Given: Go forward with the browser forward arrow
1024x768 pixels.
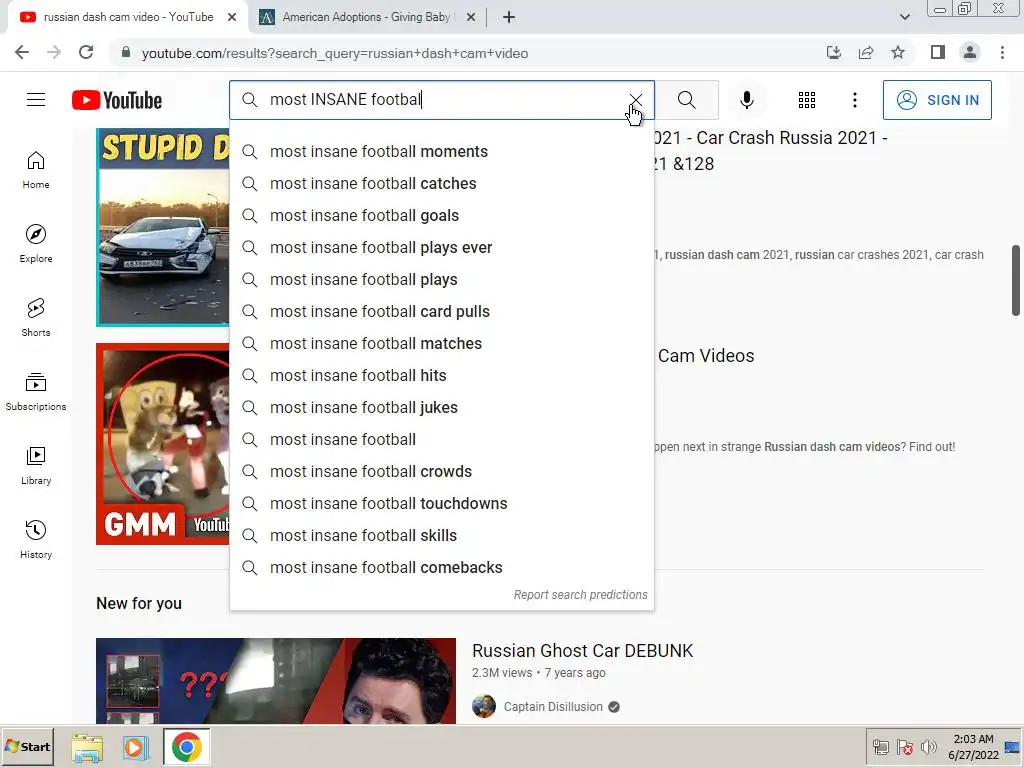Looking at the screenshot, I should click(x=54, y=53).
